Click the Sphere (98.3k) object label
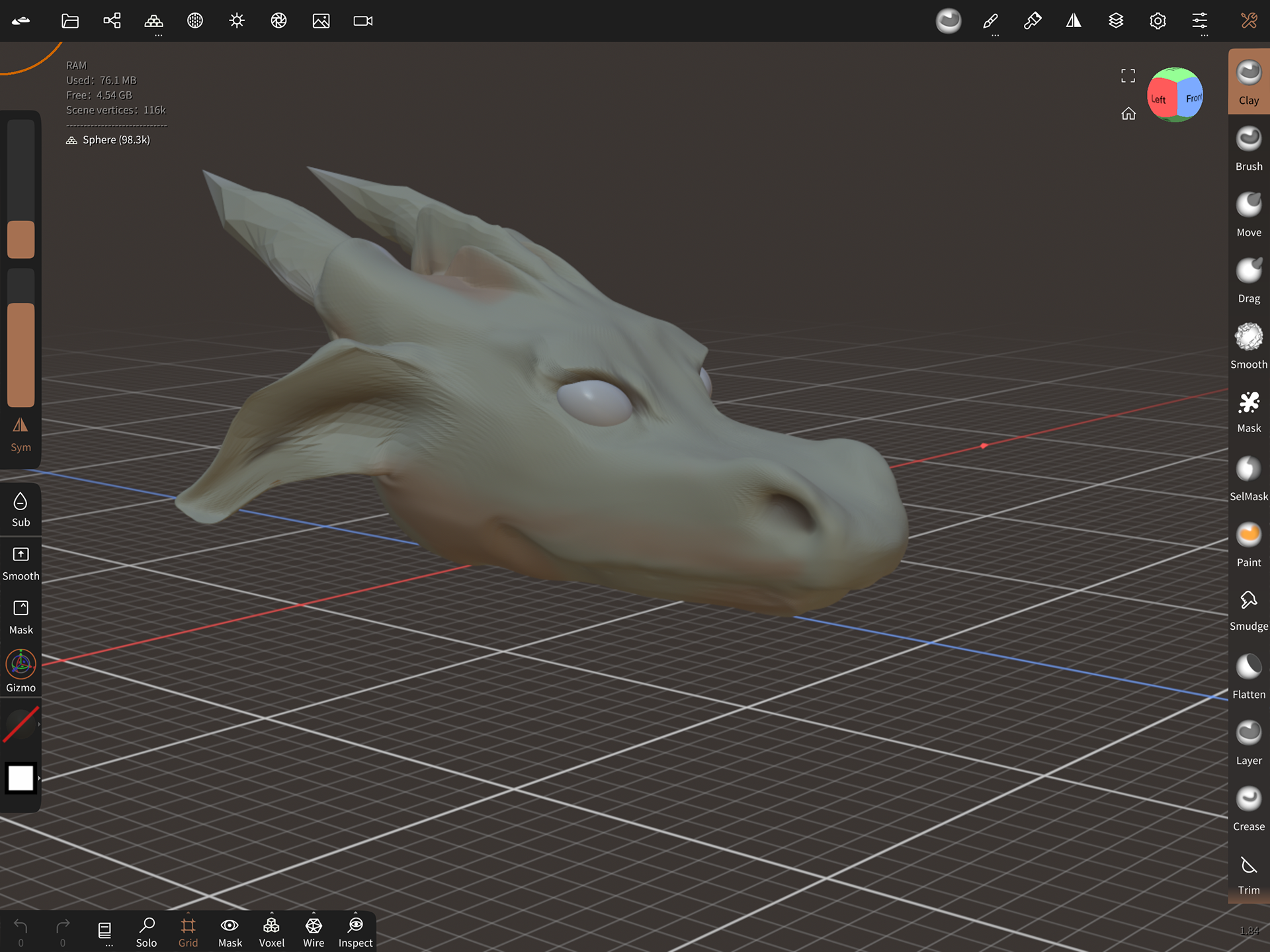The width and height of the screenshot is (1270, 952). click(x=116, y=140)
